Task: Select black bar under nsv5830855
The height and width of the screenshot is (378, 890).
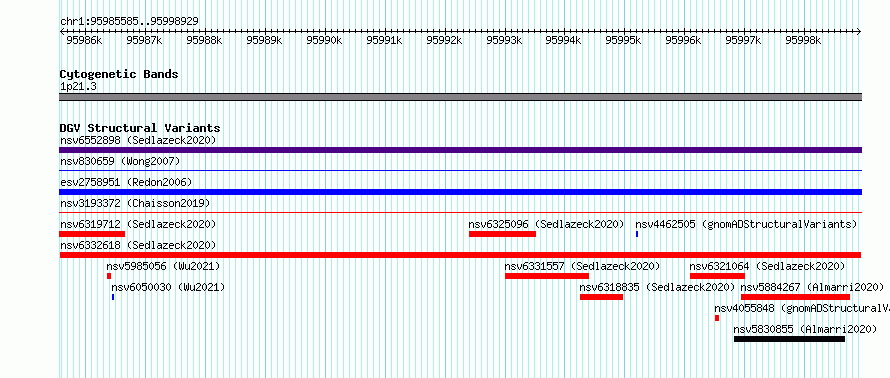Action: pyautogui.click(x=790, y=339)
